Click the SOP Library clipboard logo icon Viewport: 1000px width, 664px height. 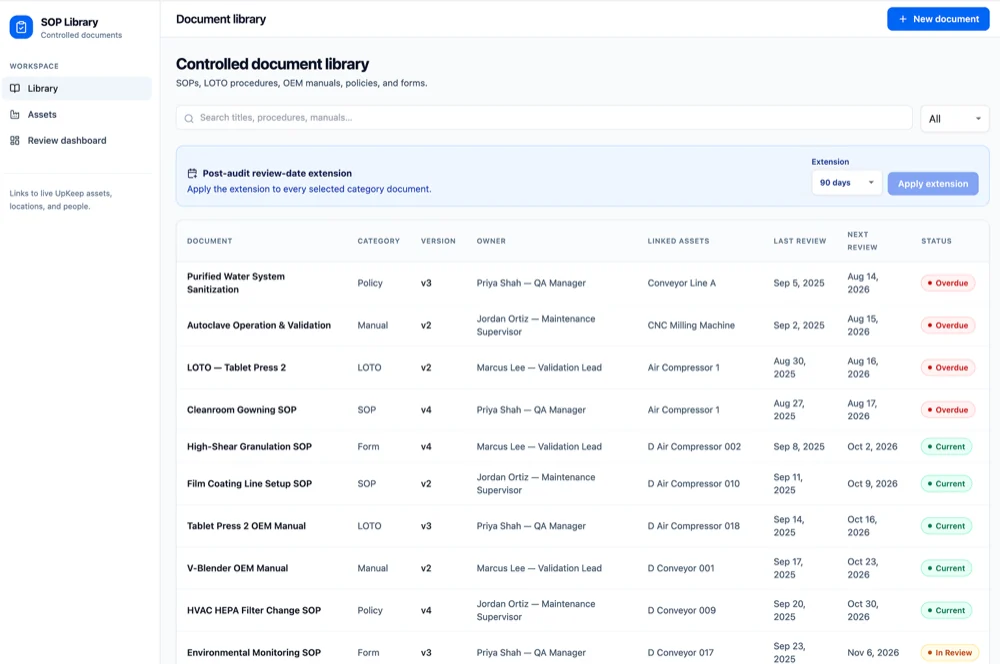21,27
